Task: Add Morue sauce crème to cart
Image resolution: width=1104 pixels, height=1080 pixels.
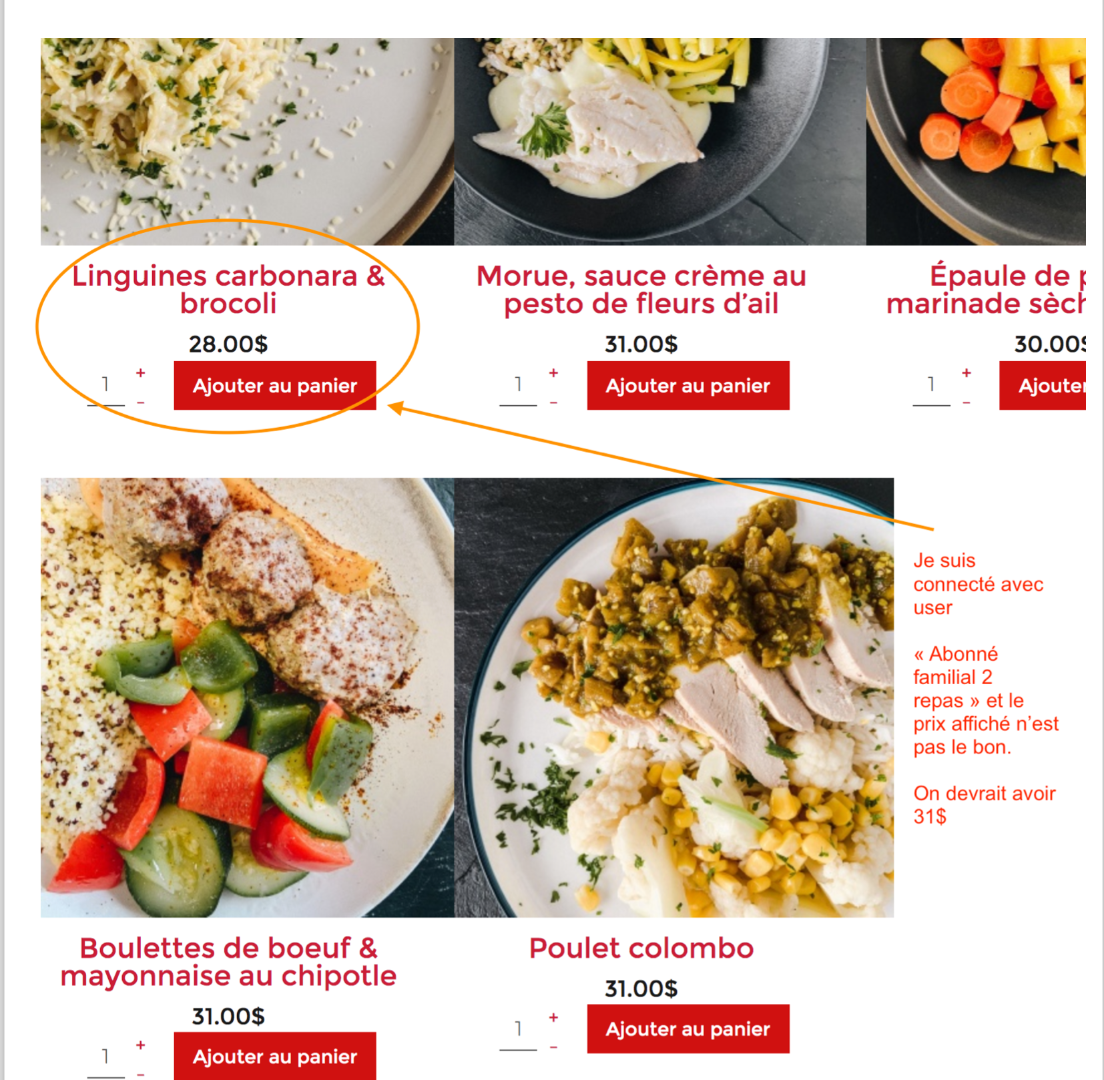Action: 688,385
